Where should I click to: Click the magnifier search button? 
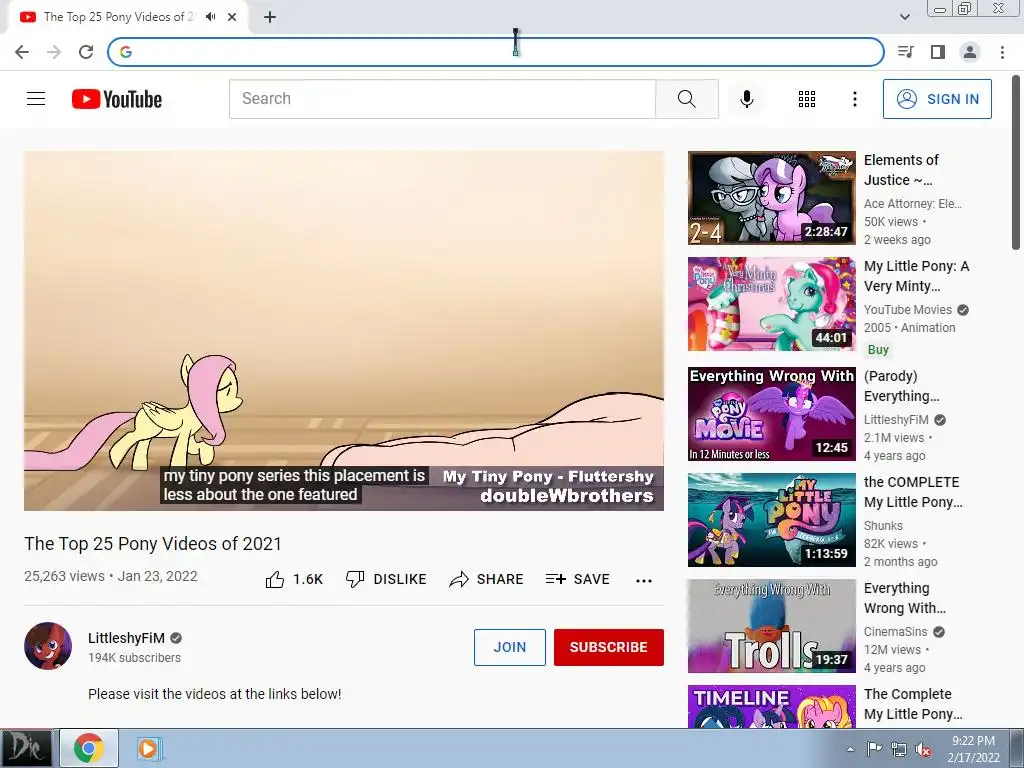(686, 99)
